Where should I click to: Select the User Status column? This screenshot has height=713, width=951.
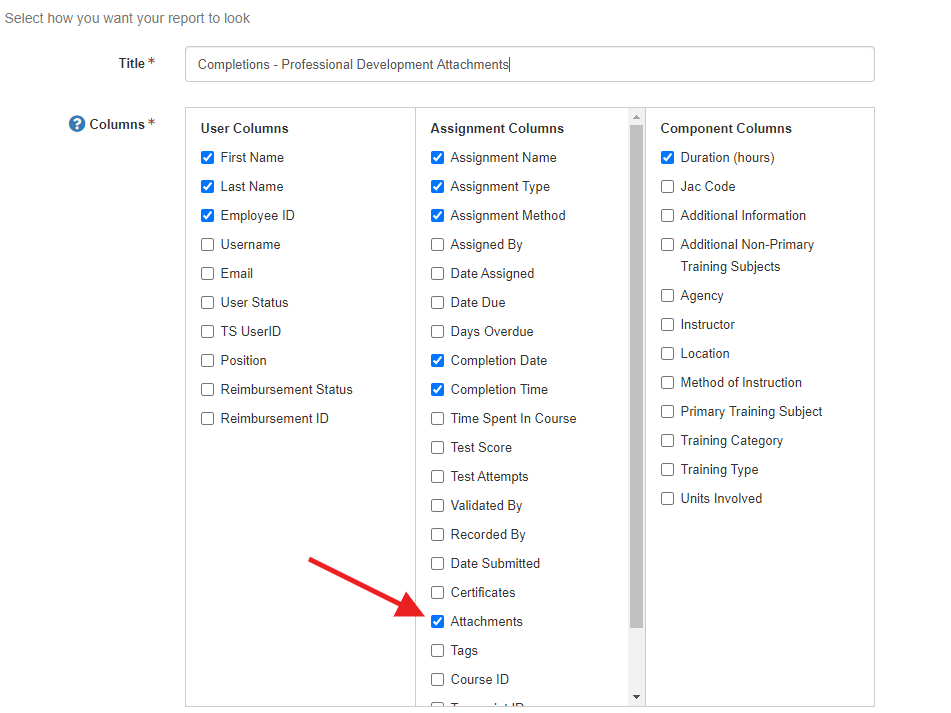click(207, 302)
